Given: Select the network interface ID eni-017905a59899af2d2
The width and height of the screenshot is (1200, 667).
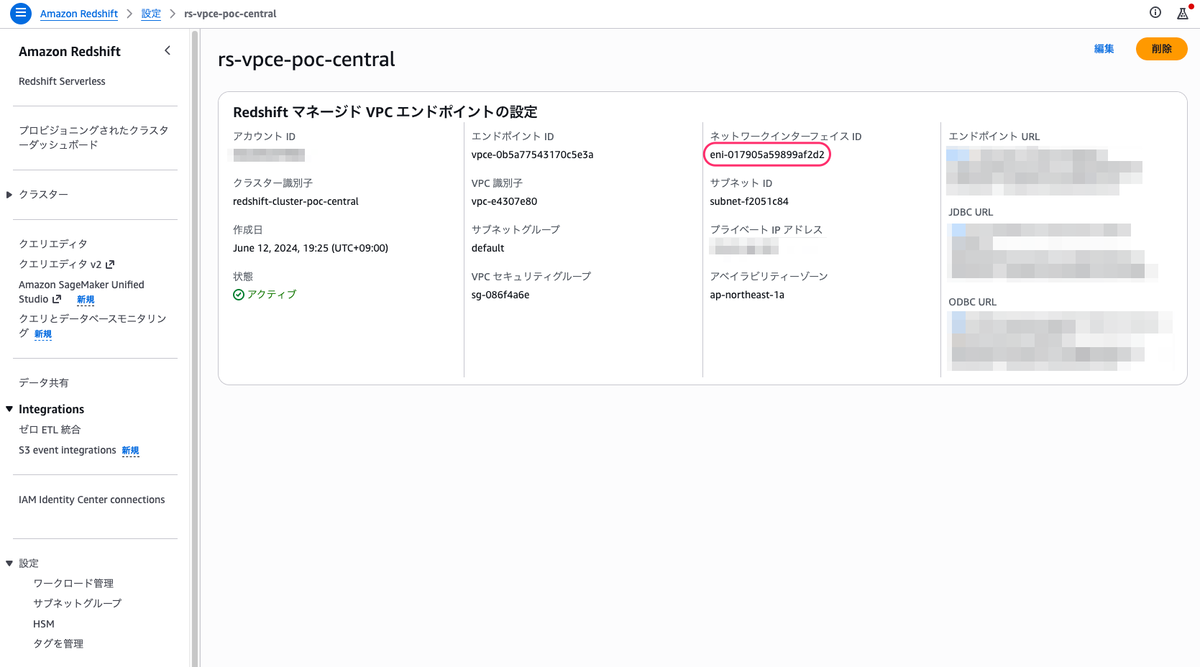Looking at the screenshot, I should pos(767,155).
